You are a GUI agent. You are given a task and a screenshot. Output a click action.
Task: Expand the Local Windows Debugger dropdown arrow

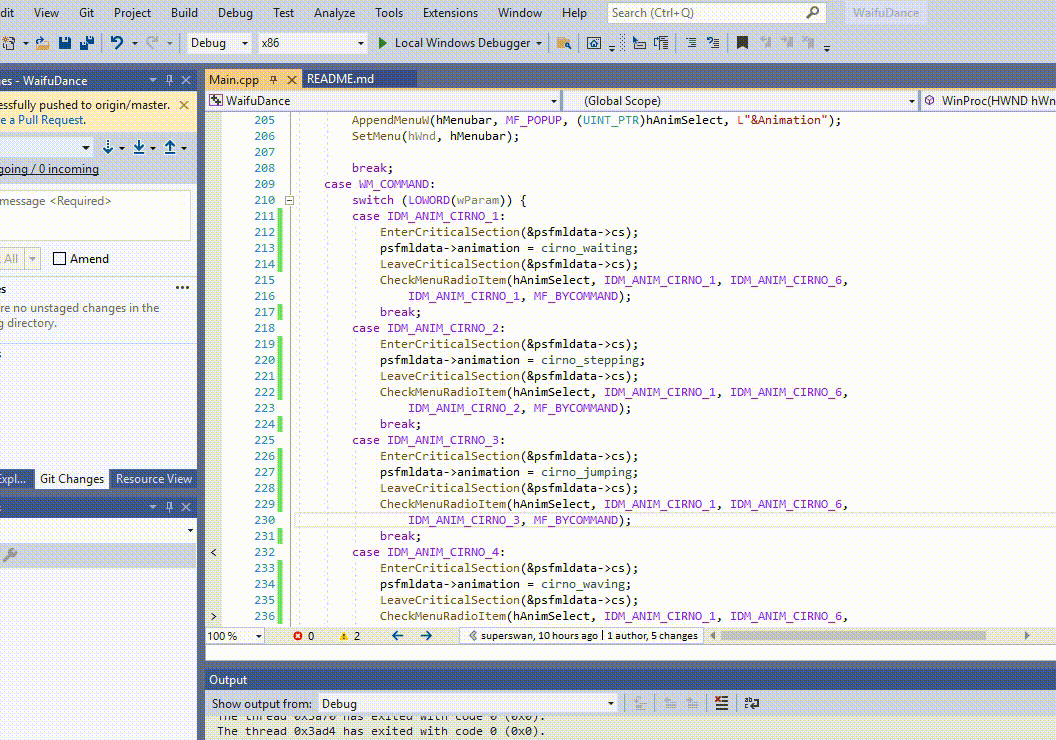[539, 43]
